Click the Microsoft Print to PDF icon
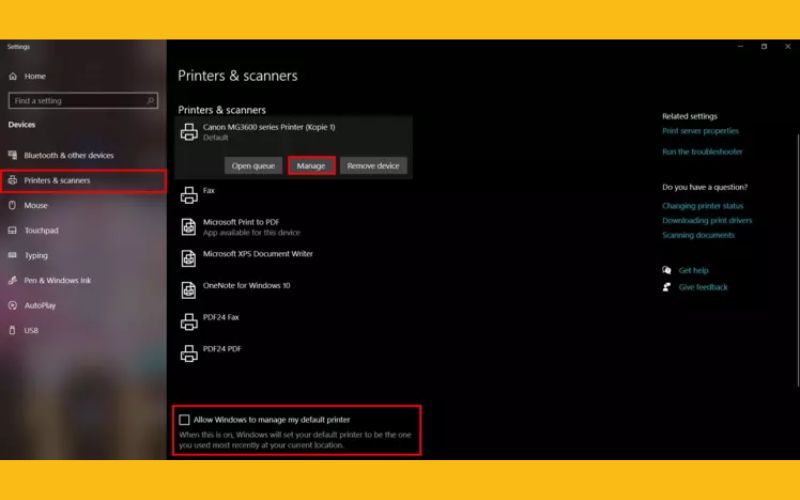 [x=187, y=226]
